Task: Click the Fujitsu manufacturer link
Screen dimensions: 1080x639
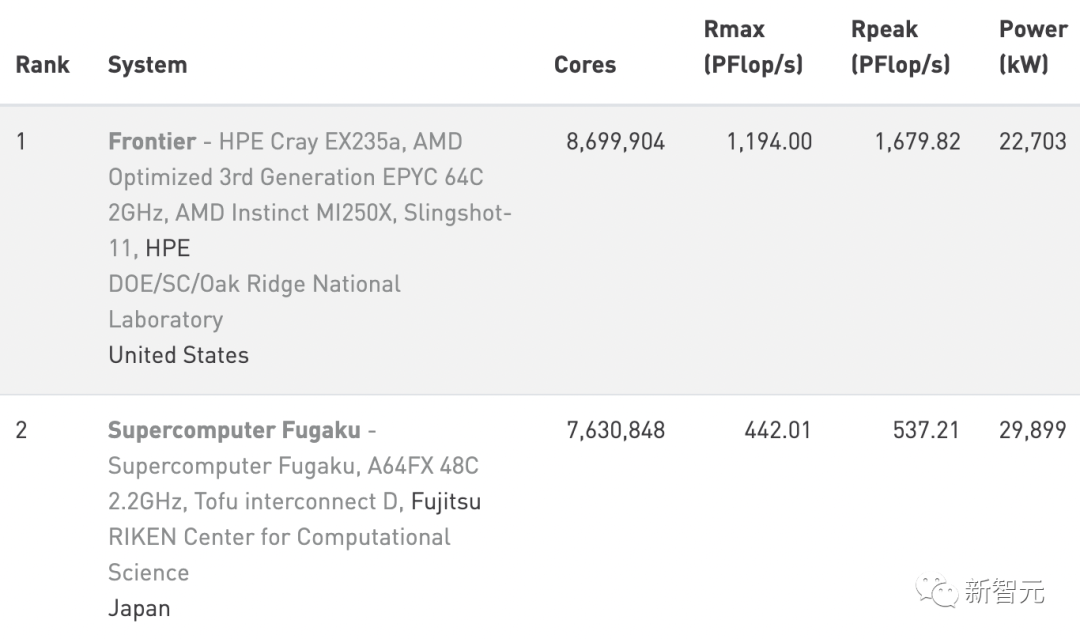Action: pyautogui.click(x=446, y=502)
